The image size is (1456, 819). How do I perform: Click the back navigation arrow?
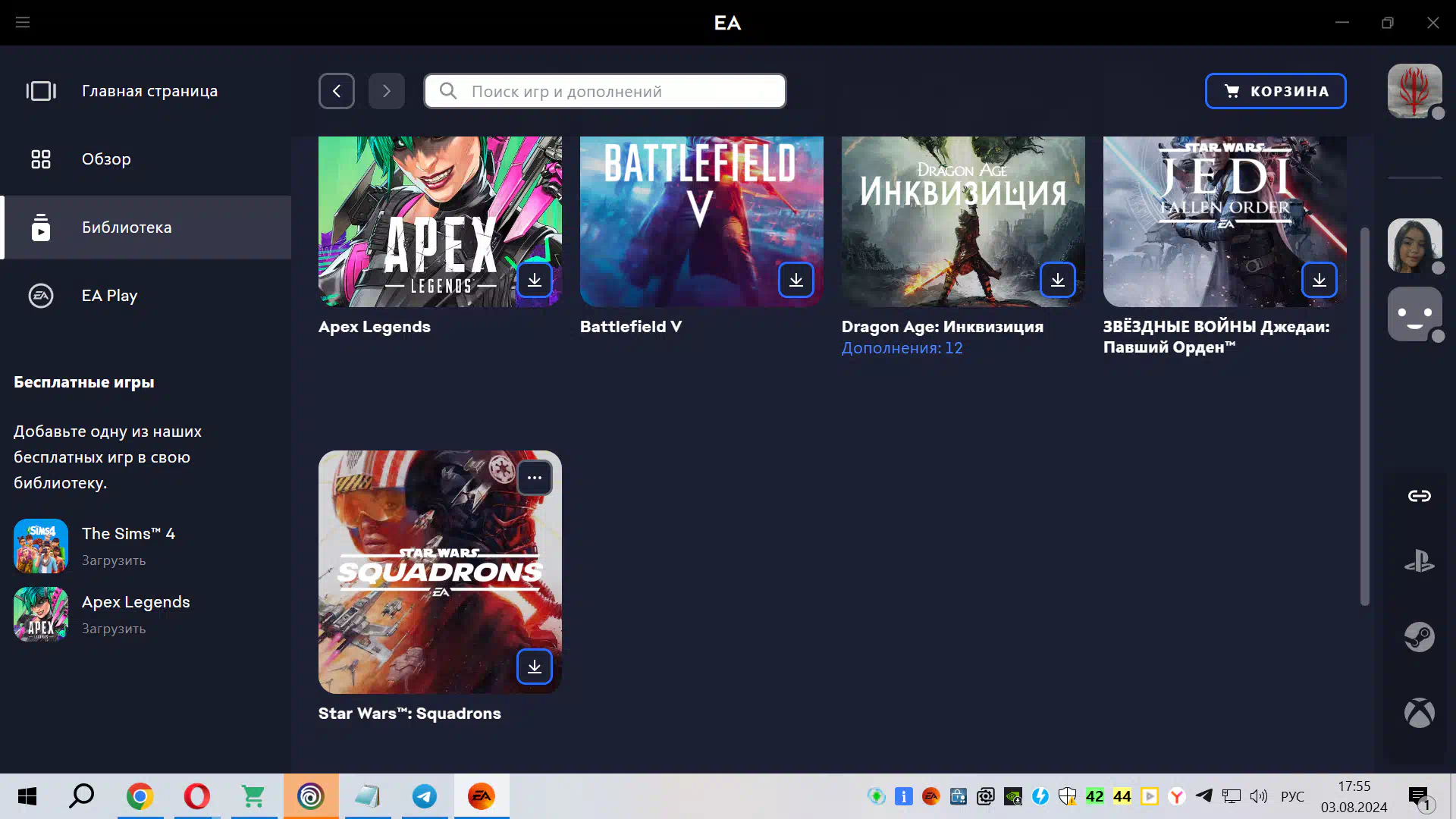(x=337, y=91)
